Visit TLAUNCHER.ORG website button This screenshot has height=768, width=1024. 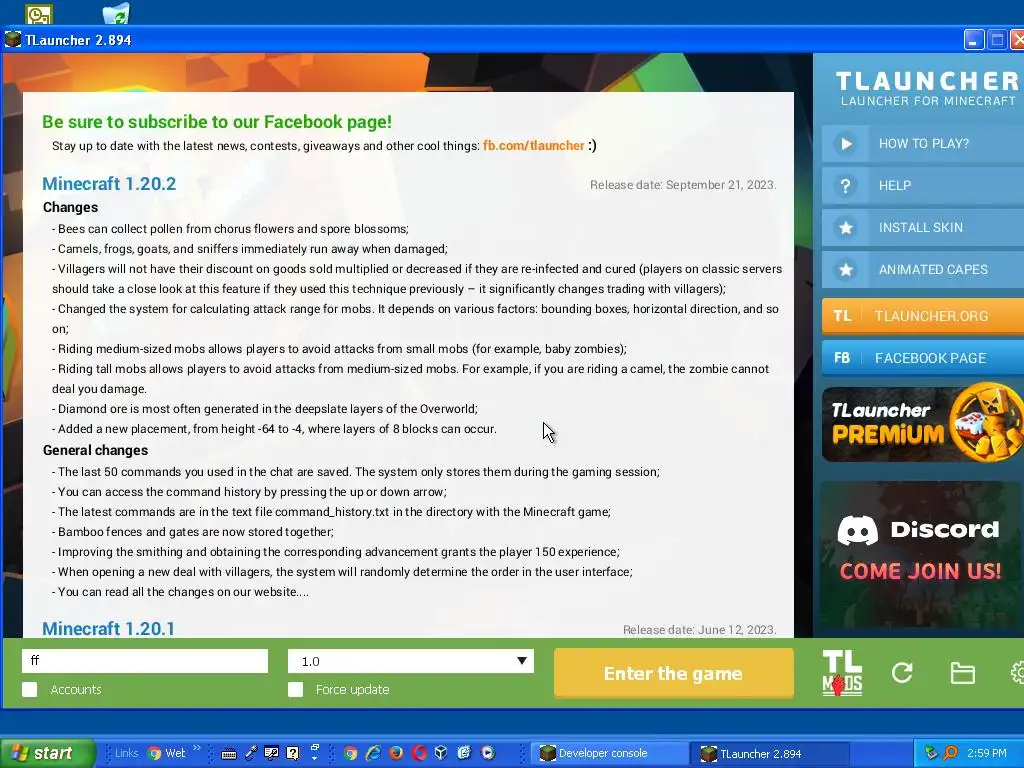[923, 316]
